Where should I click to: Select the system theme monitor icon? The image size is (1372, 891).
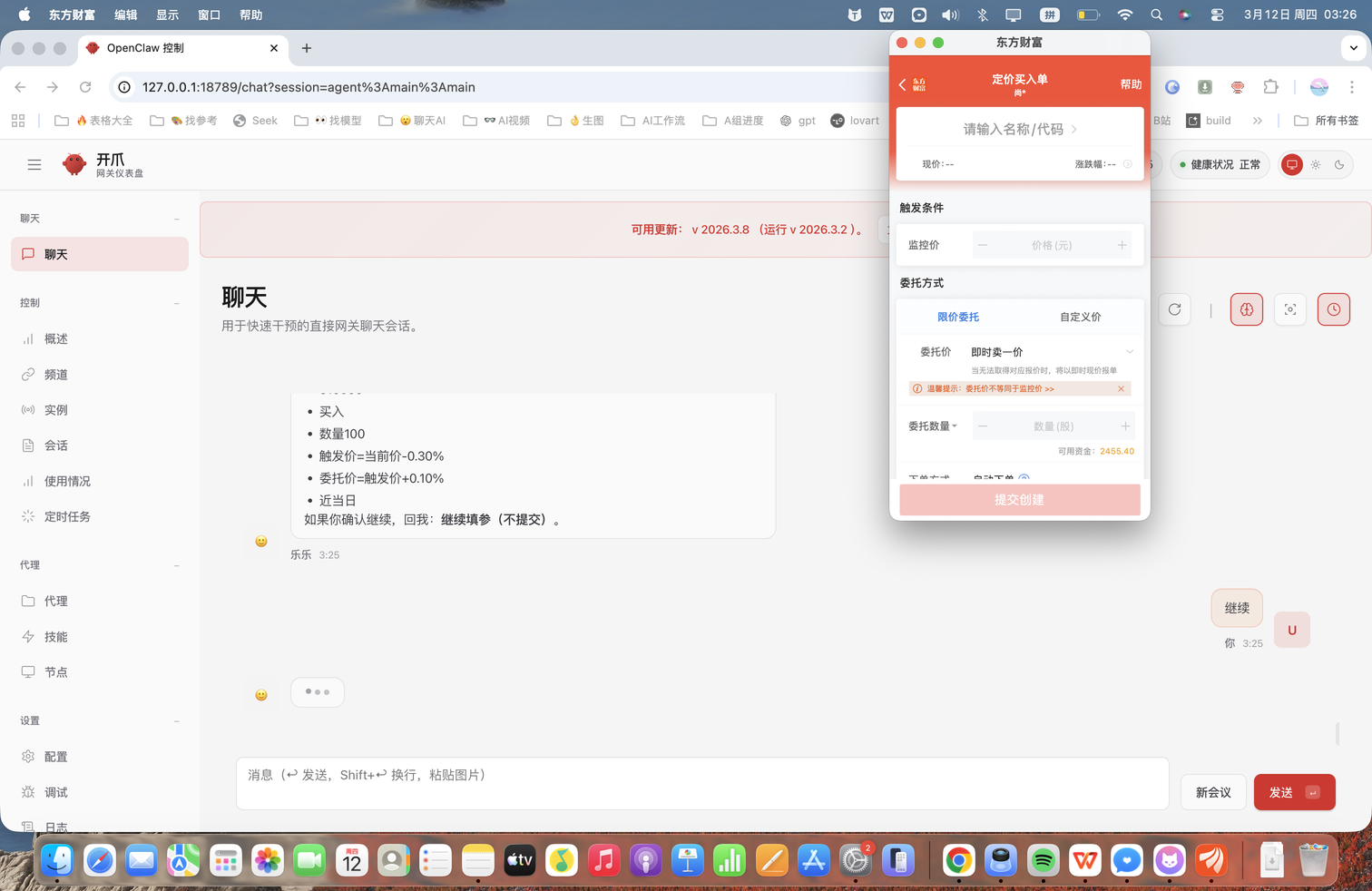(1291, 164)
